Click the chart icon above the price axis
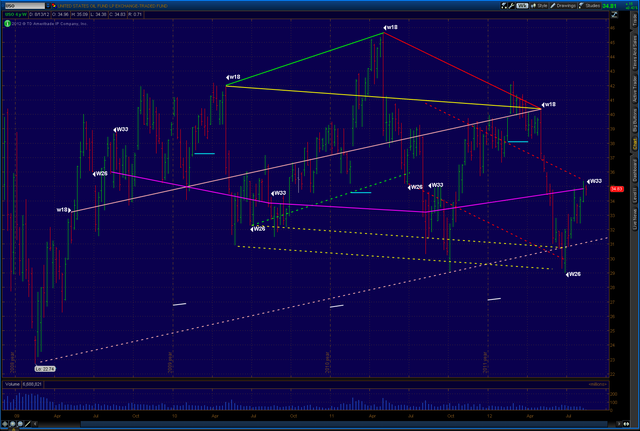The width and height of the screenshot is (640, 431). pos(614,14)
